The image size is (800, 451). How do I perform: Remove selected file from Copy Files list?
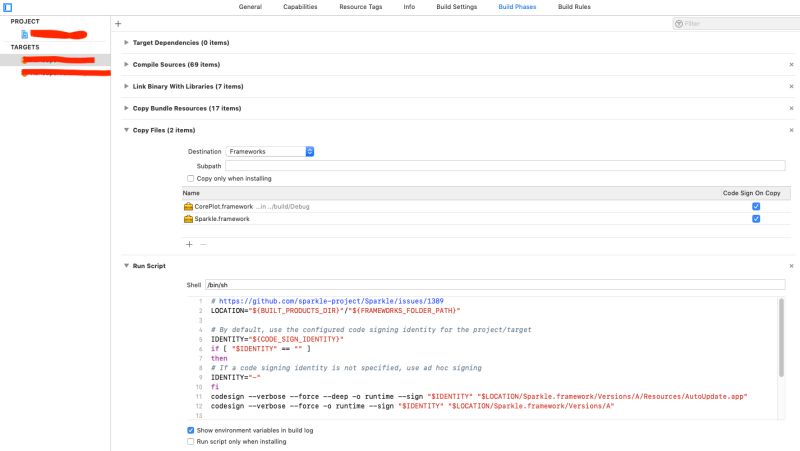[x=203, y=244]
